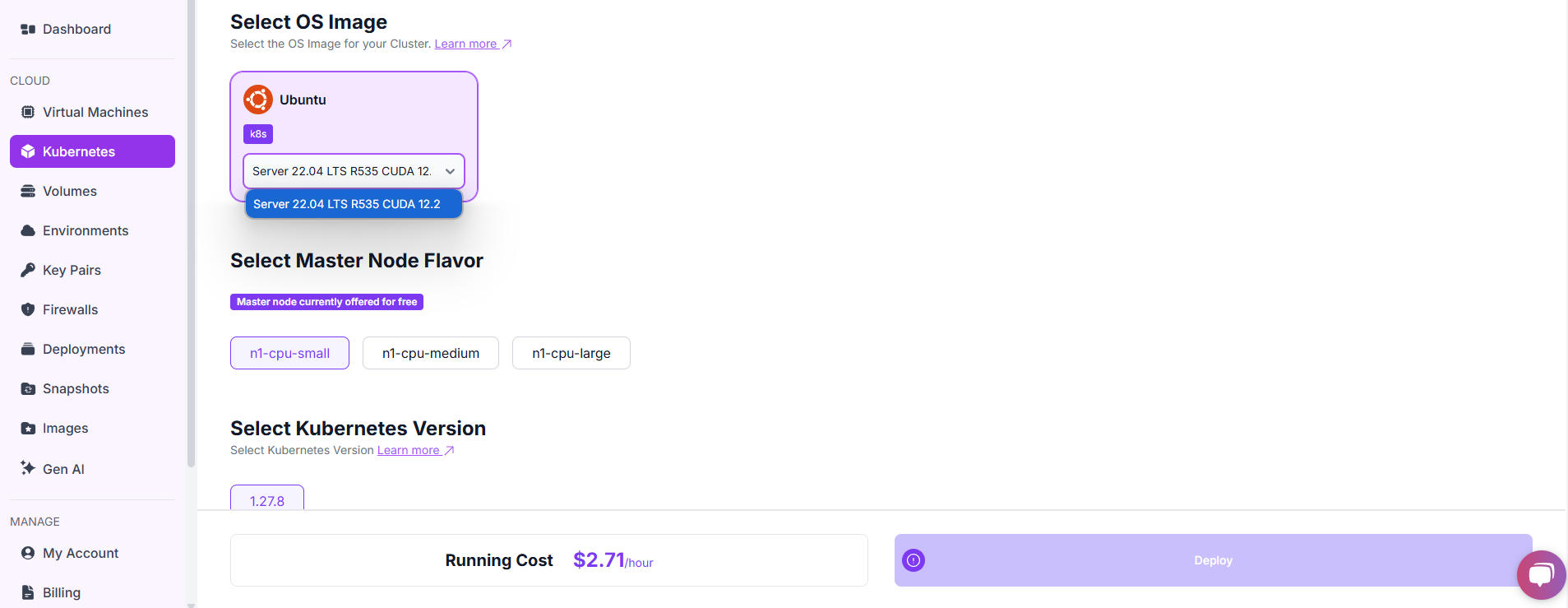
Task: Click the Key Pairs key icon
Action: click(28, 270)
